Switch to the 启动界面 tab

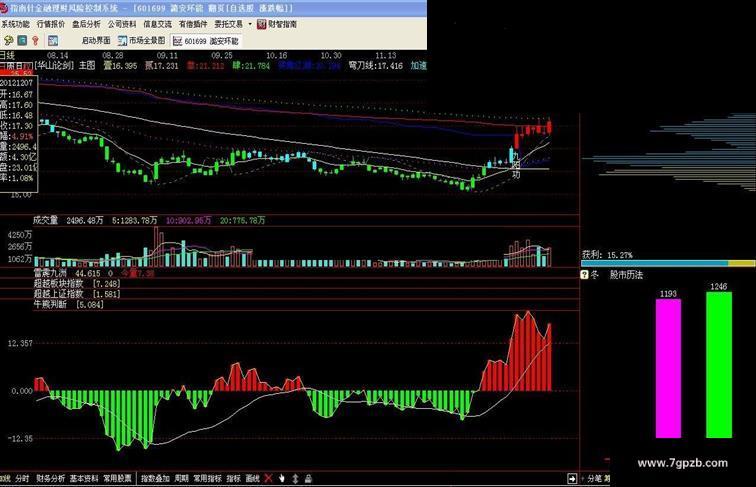pos(96,41)
